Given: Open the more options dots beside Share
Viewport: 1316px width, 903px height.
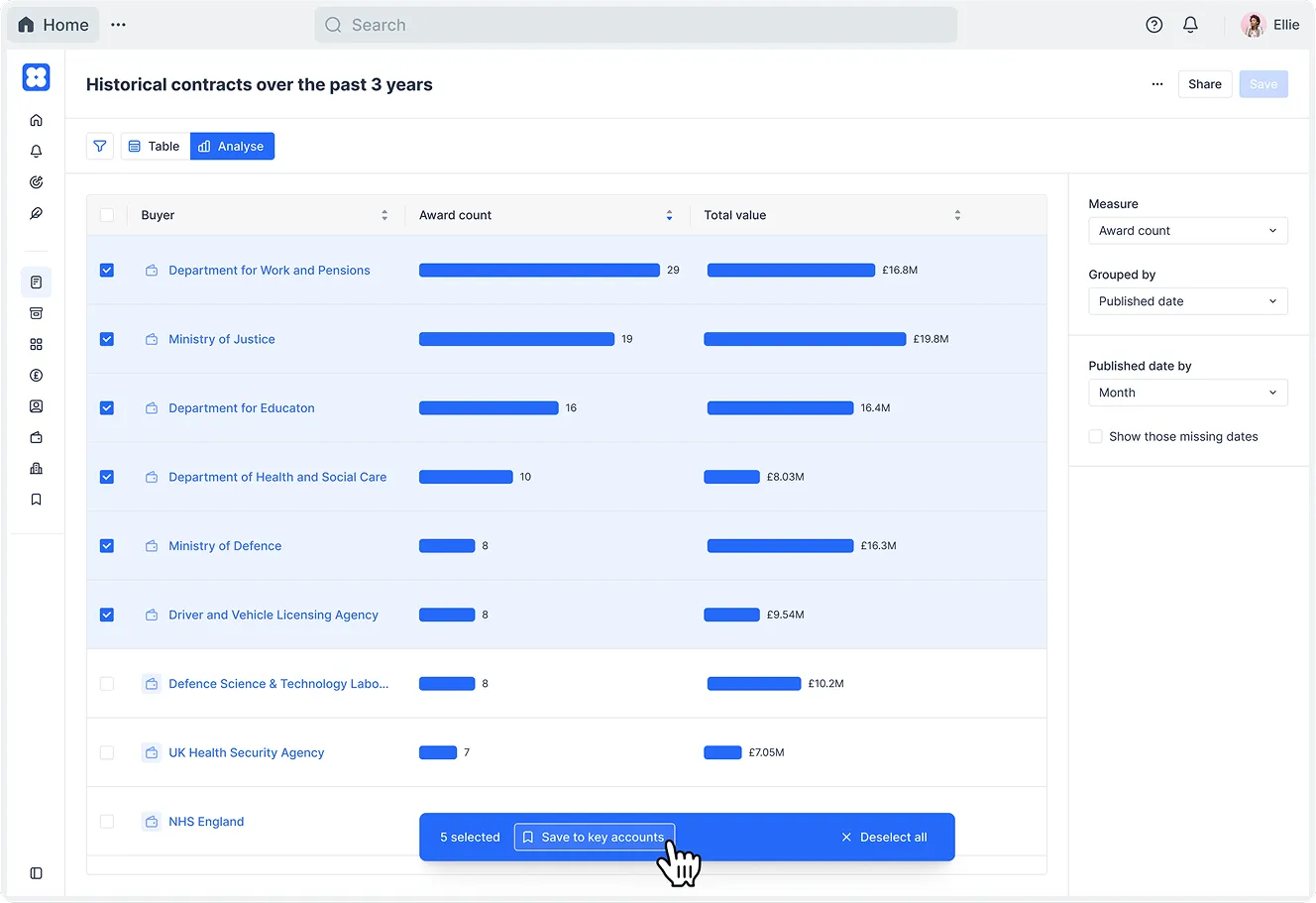Looking at the screenshot, I should (x=1157, y=84).
